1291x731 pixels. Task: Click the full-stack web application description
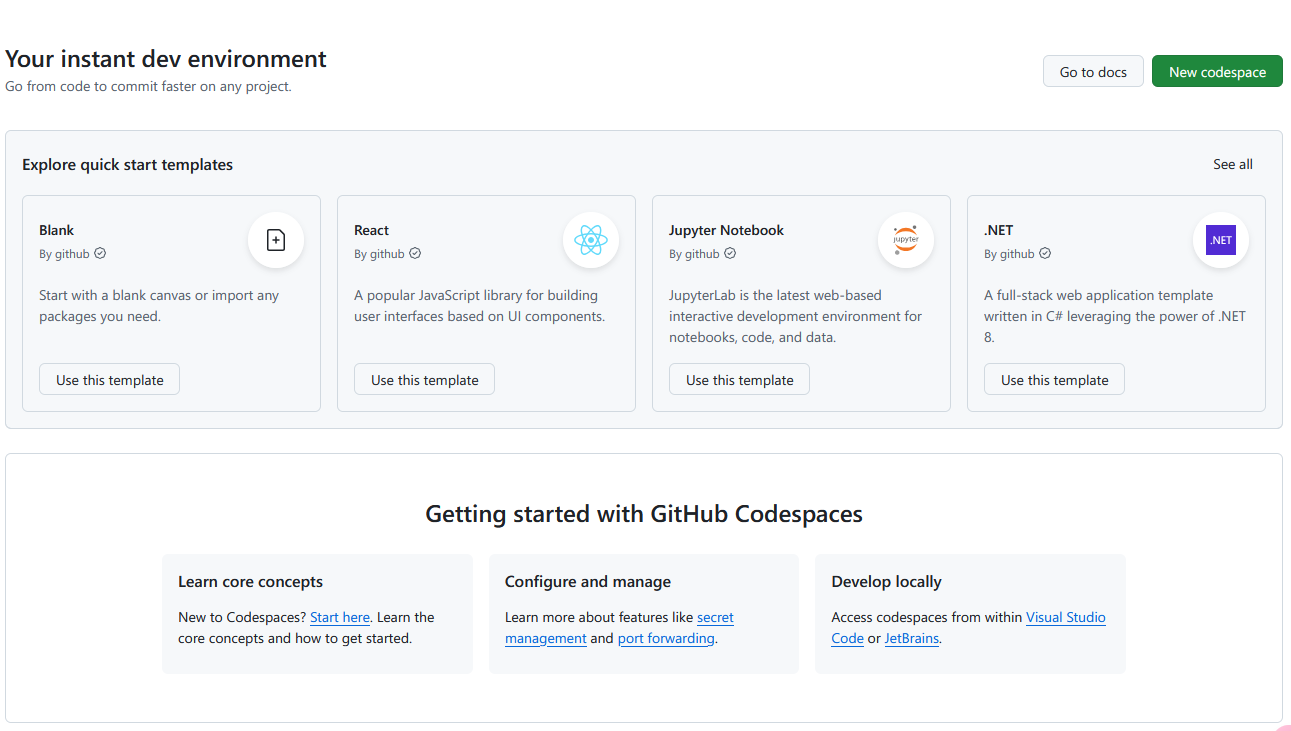click(x=1115, y=317)
